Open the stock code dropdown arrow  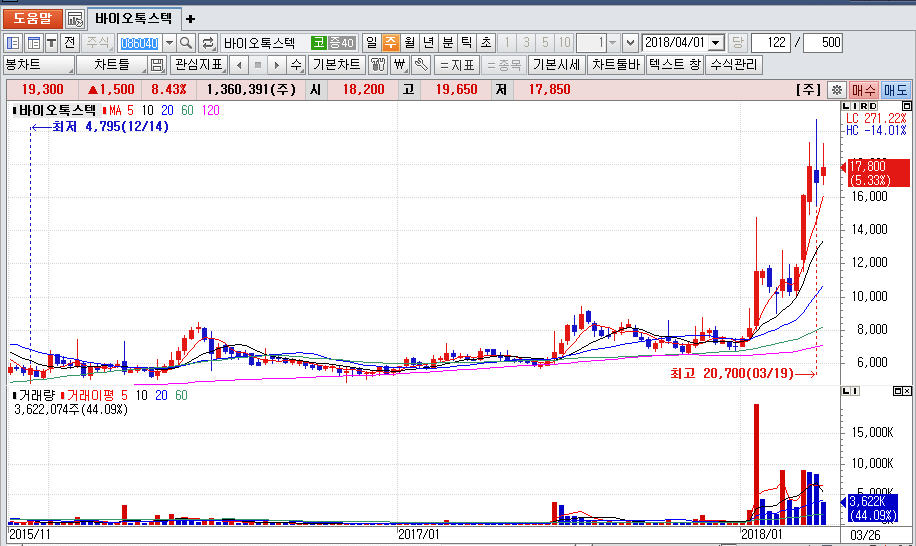pos(168,43)
